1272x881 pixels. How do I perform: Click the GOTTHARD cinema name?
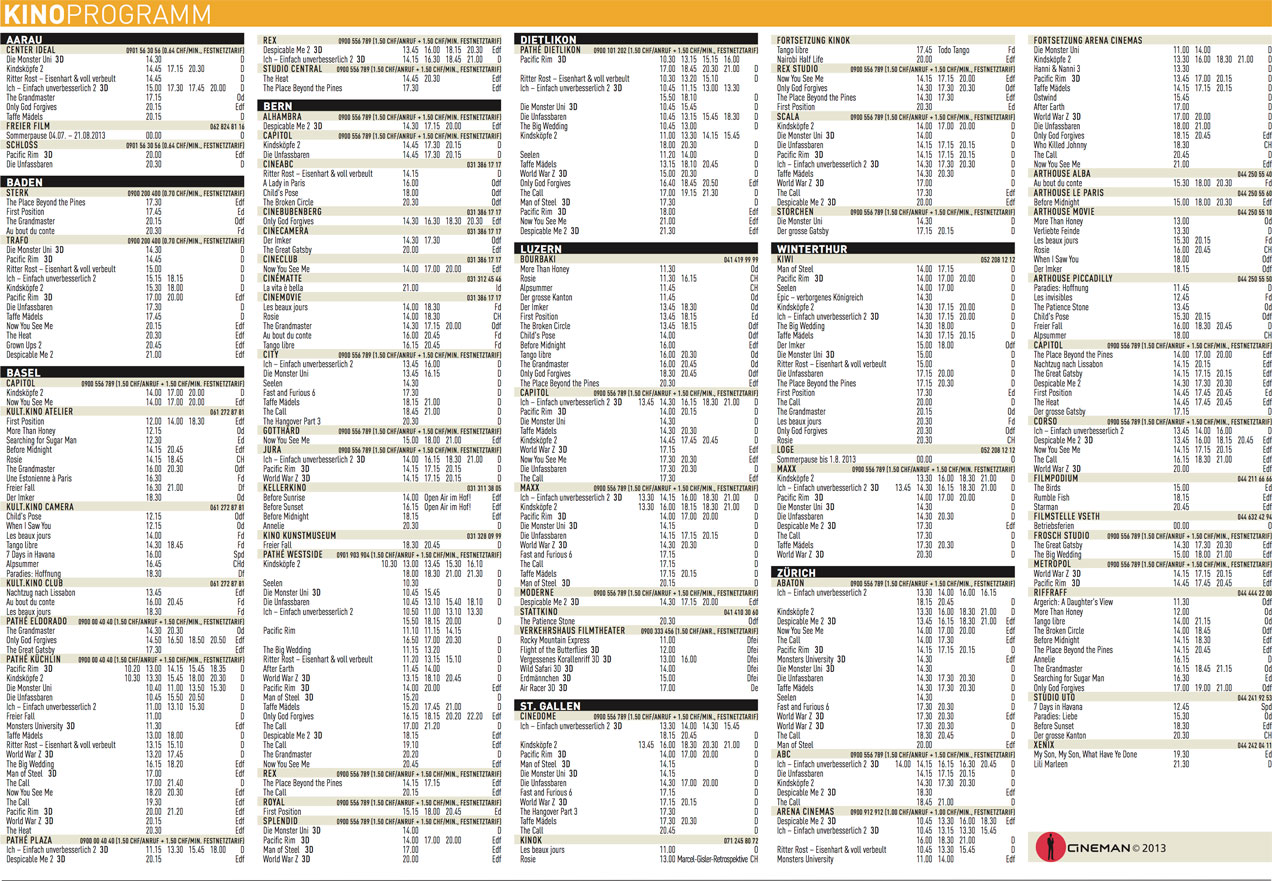click(x=283, y=430)
